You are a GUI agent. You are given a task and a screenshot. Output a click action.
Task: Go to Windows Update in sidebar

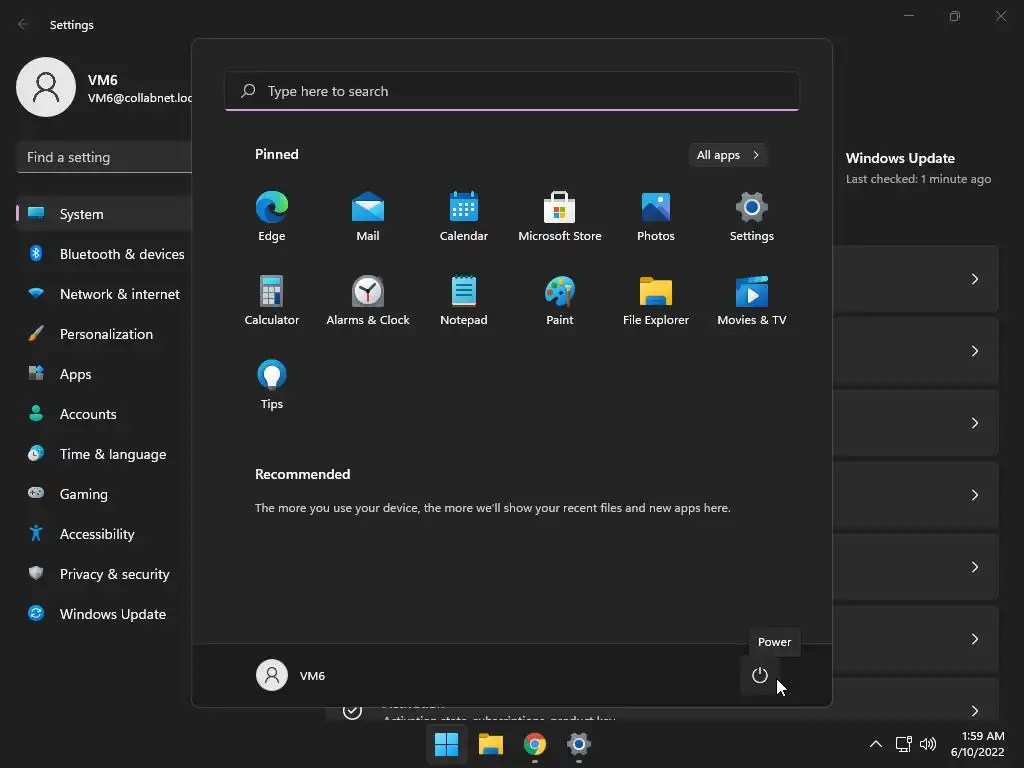click(x=104, y=614)
